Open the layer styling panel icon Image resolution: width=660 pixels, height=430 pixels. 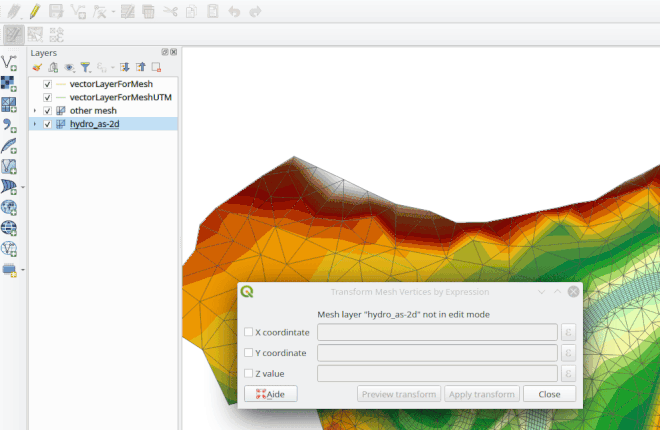pyautogui.click(x=38, y=67)
